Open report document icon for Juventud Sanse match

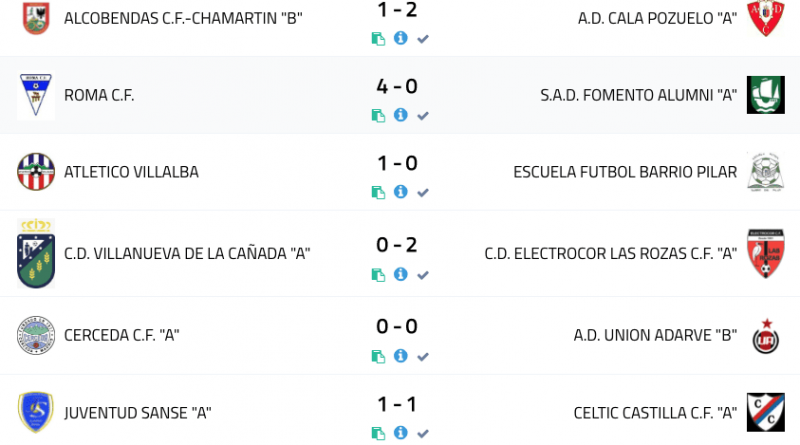coord(378,433)
